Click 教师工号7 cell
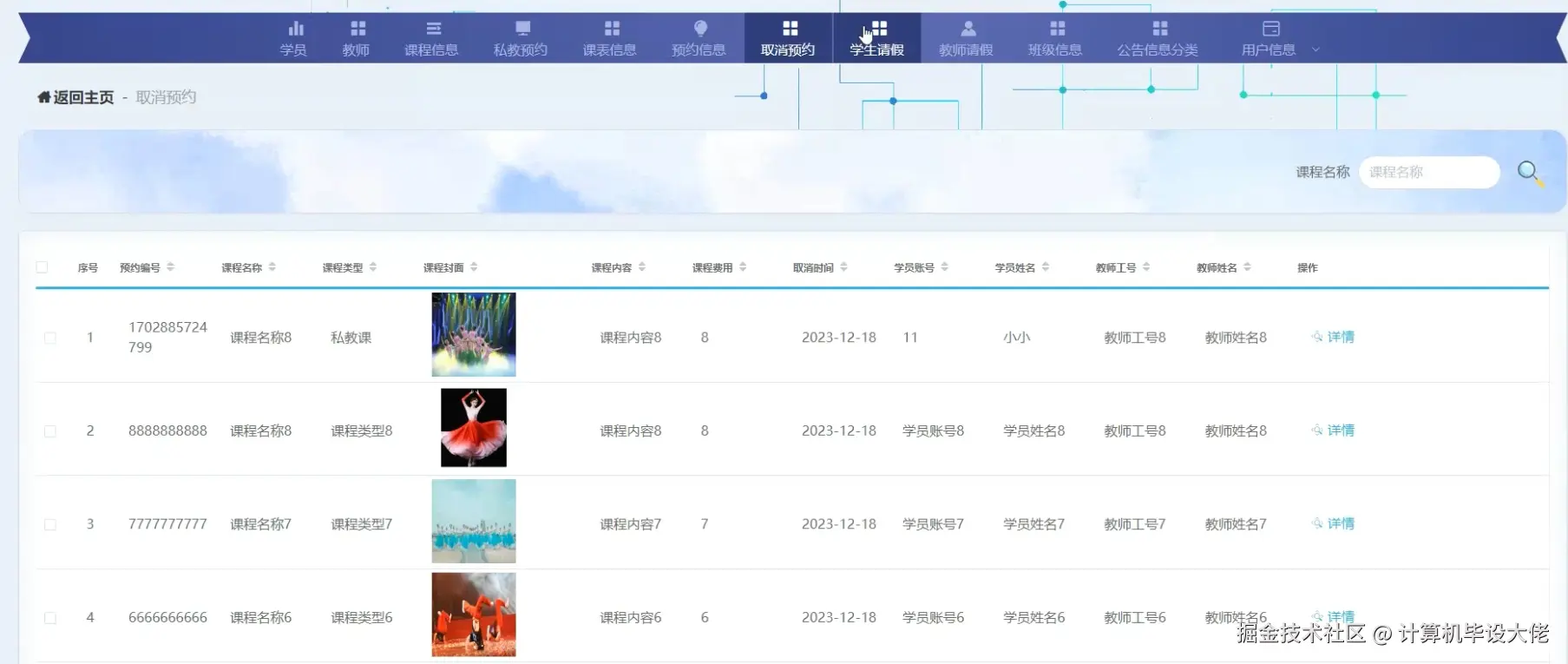Viewport: 1568px width, 664px height. click(1135, 524)
